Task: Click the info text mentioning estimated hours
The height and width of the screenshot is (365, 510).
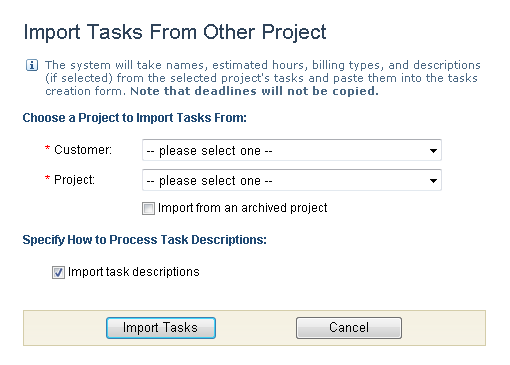Action: [x=262, y=78]
